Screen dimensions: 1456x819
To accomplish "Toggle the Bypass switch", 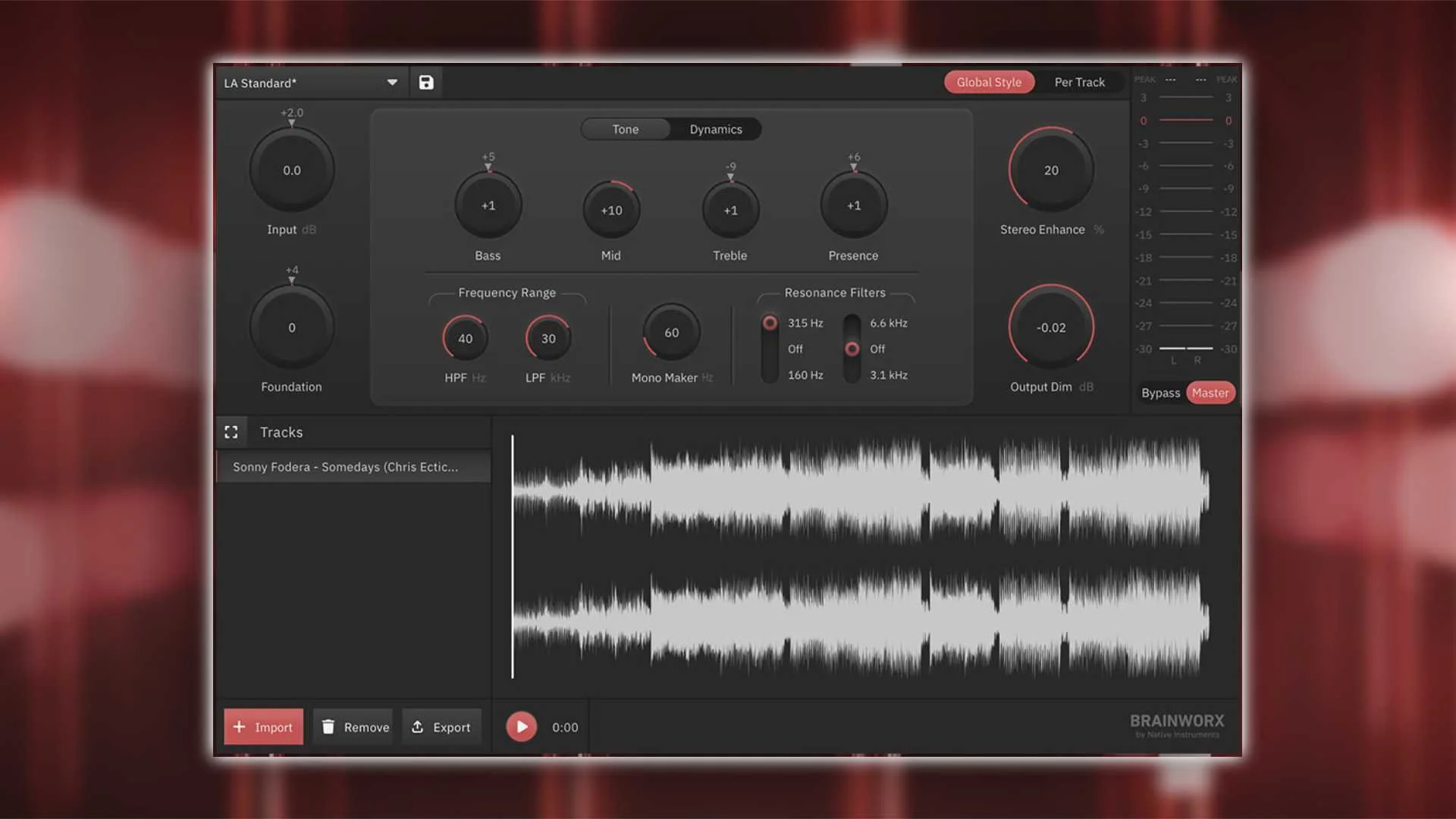I will point(1160,393).
